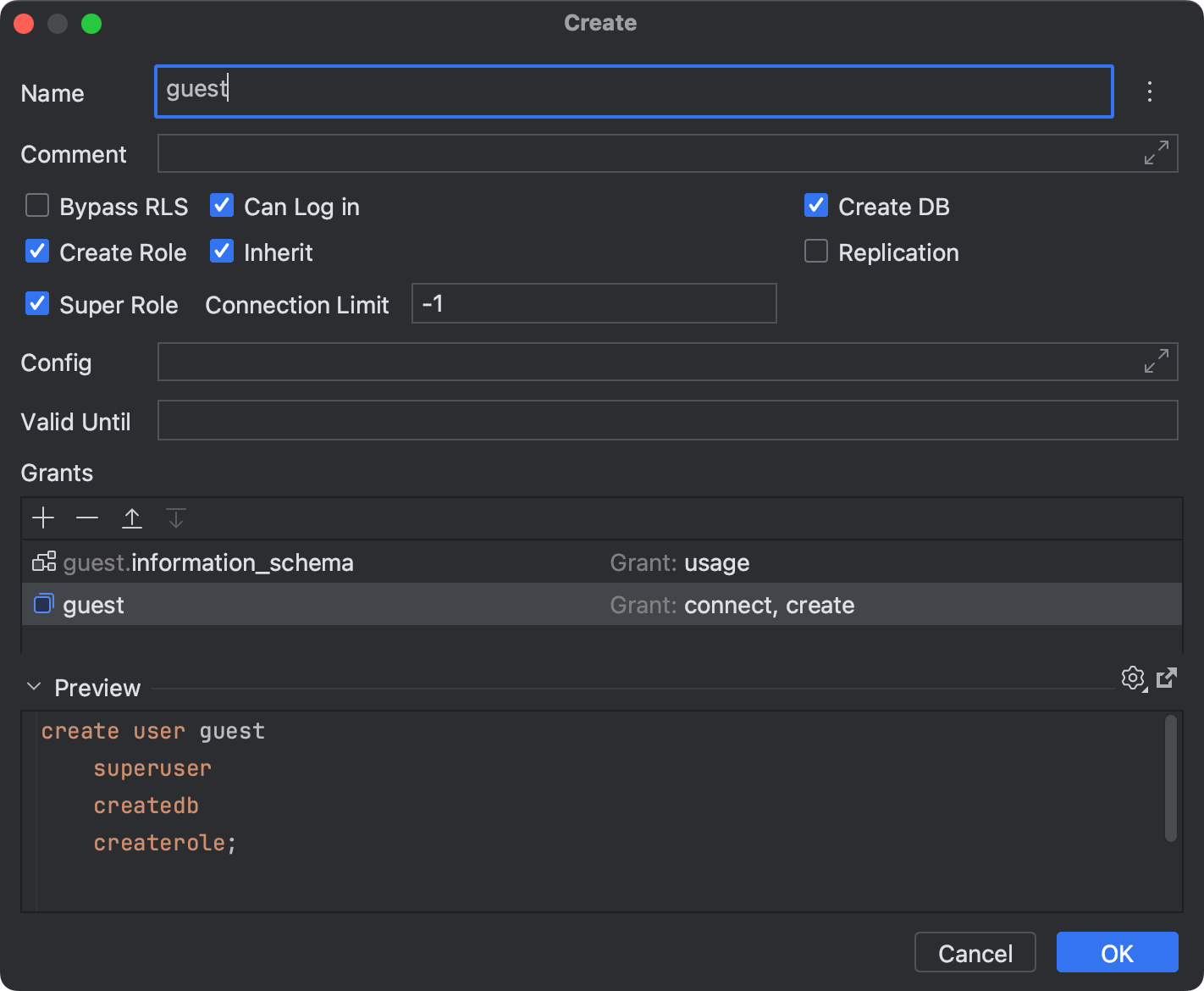Open preview settings gear icon
This screenshot has width=1204, height=991.
(1133, 678)
